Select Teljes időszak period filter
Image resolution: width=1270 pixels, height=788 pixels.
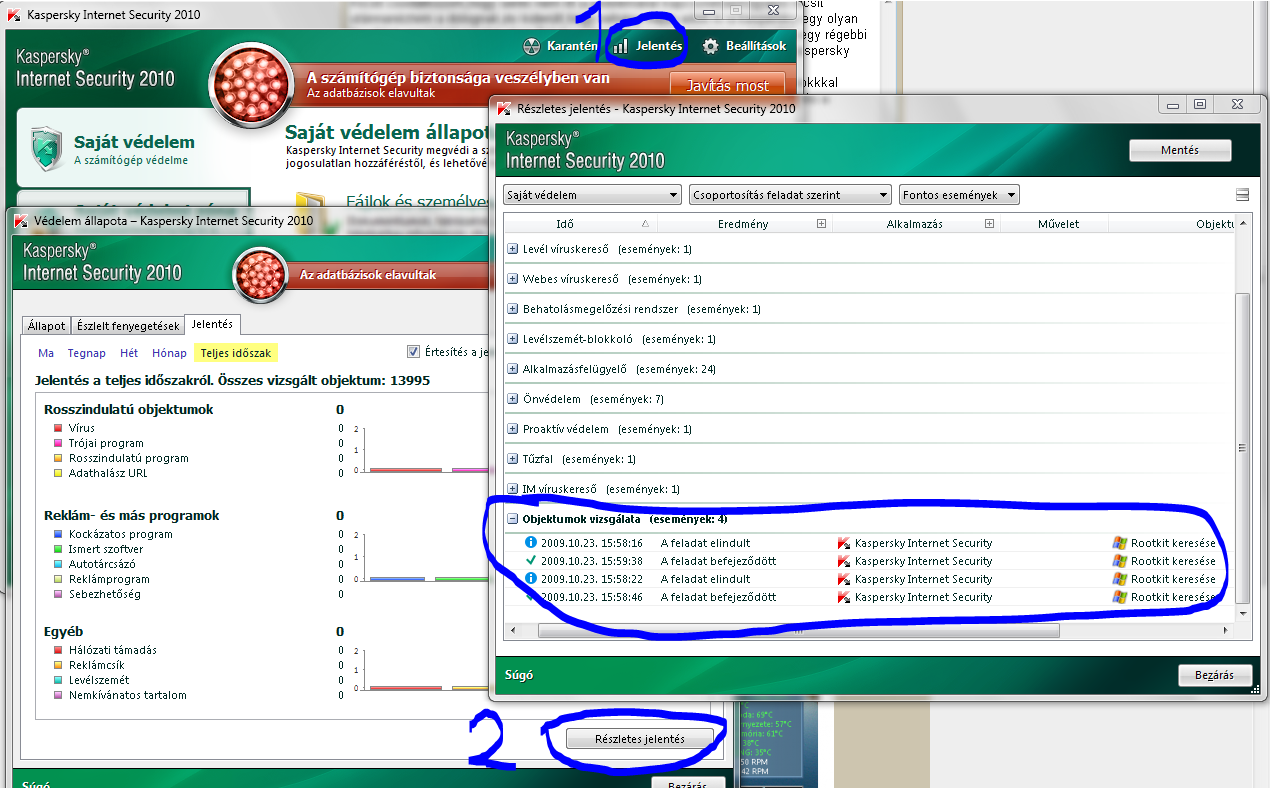tap(236, 353)
